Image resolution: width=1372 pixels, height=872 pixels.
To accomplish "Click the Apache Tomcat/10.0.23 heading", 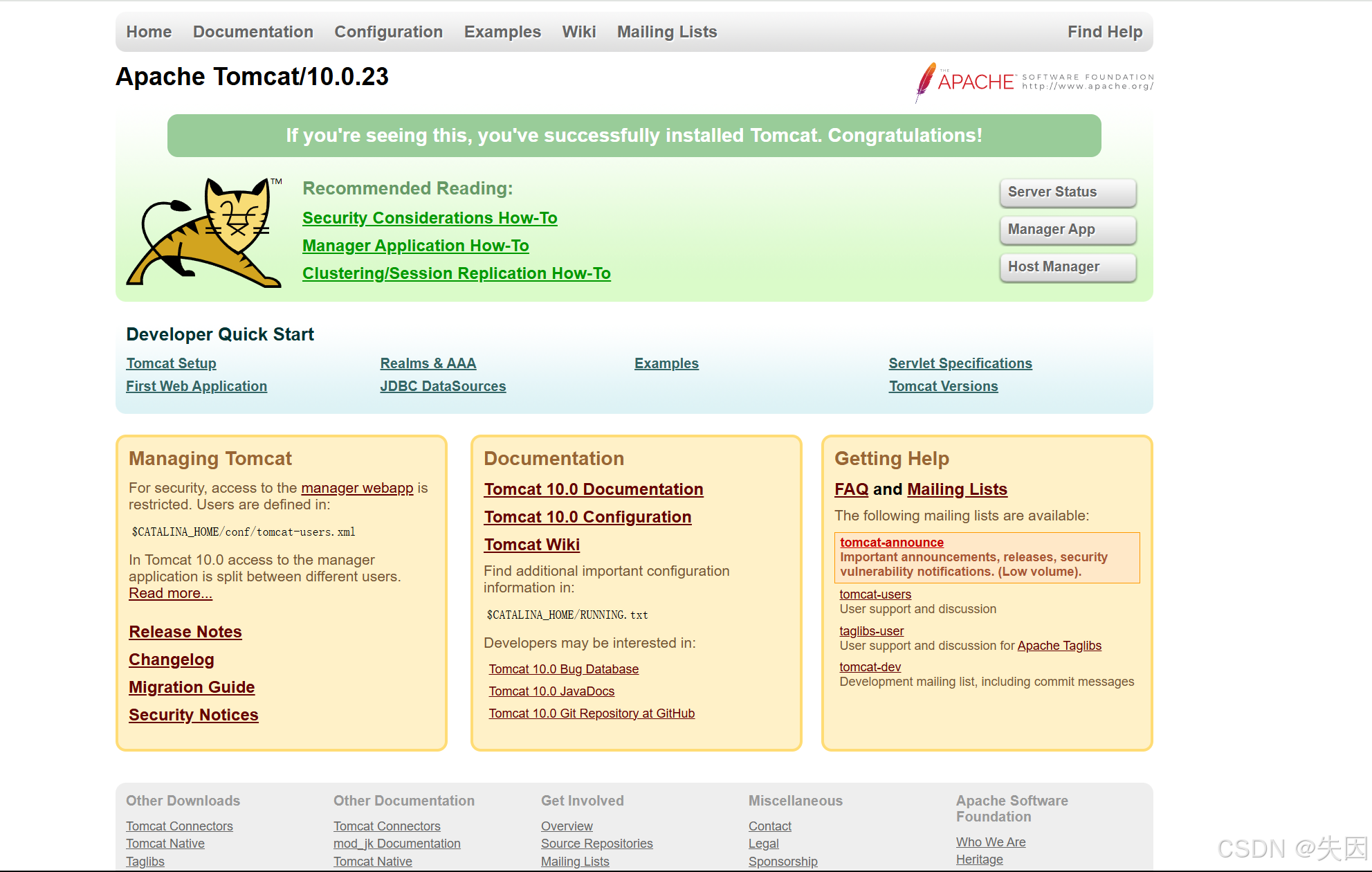I will [x=252, y=77].
